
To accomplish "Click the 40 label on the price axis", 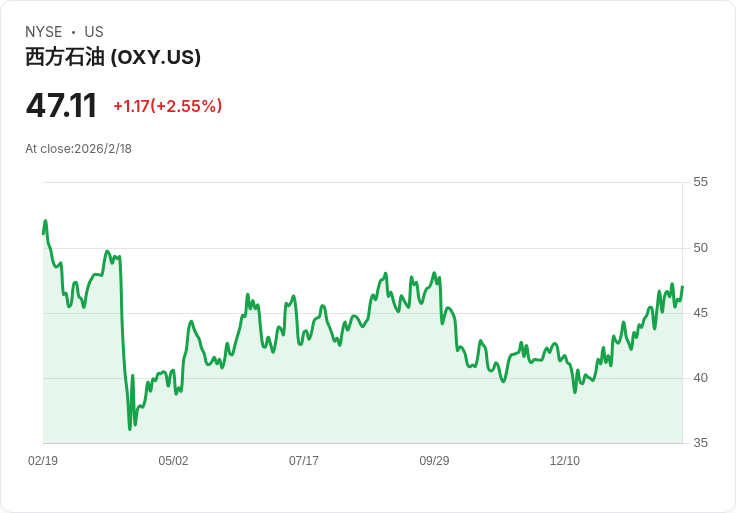I will 701,378.
